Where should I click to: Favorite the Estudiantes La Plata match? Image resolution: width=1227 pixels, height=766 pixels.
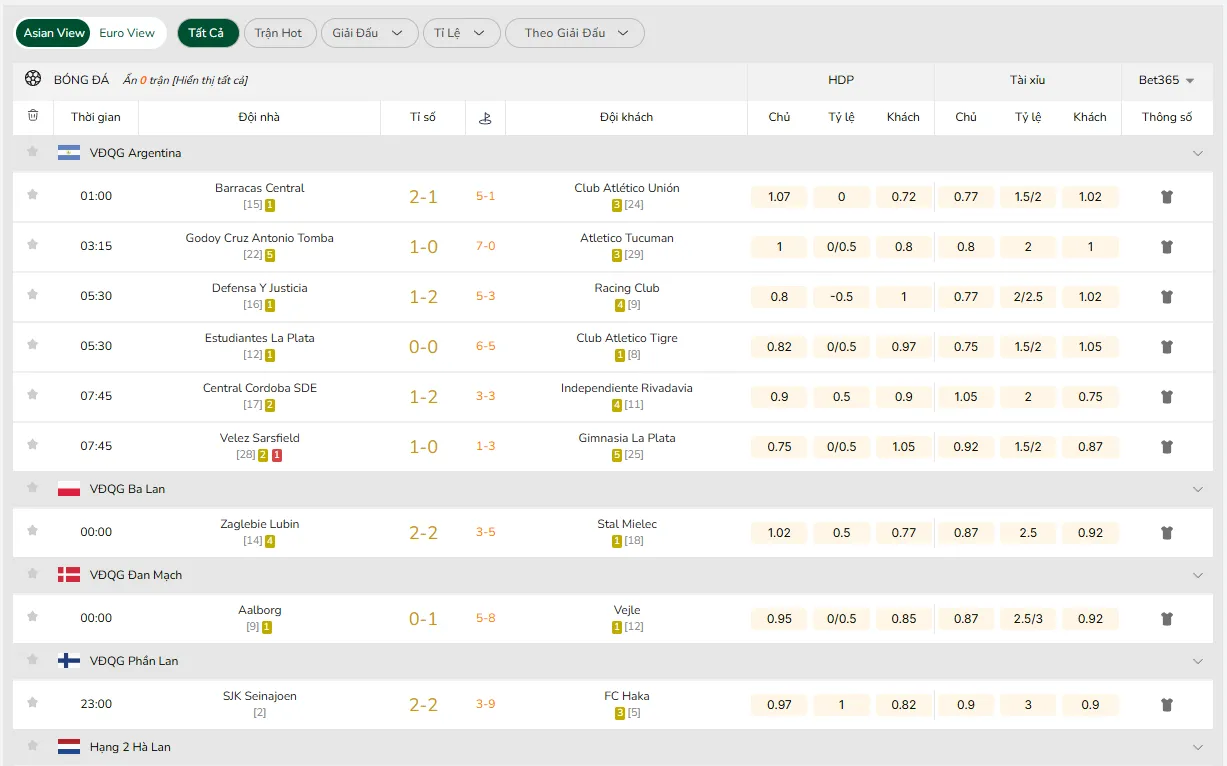click(32, 345)
